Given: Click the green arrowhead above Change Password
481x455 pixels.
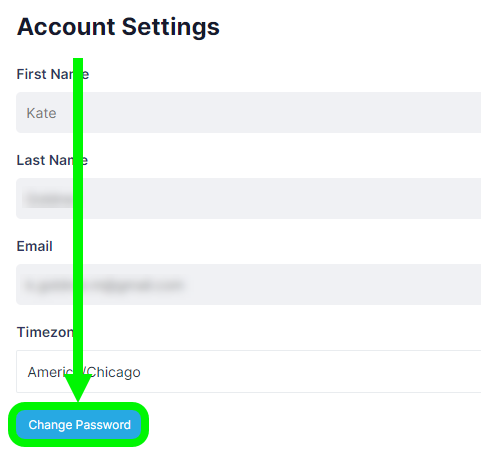Looking at the screenshot, I should (78, 387).
